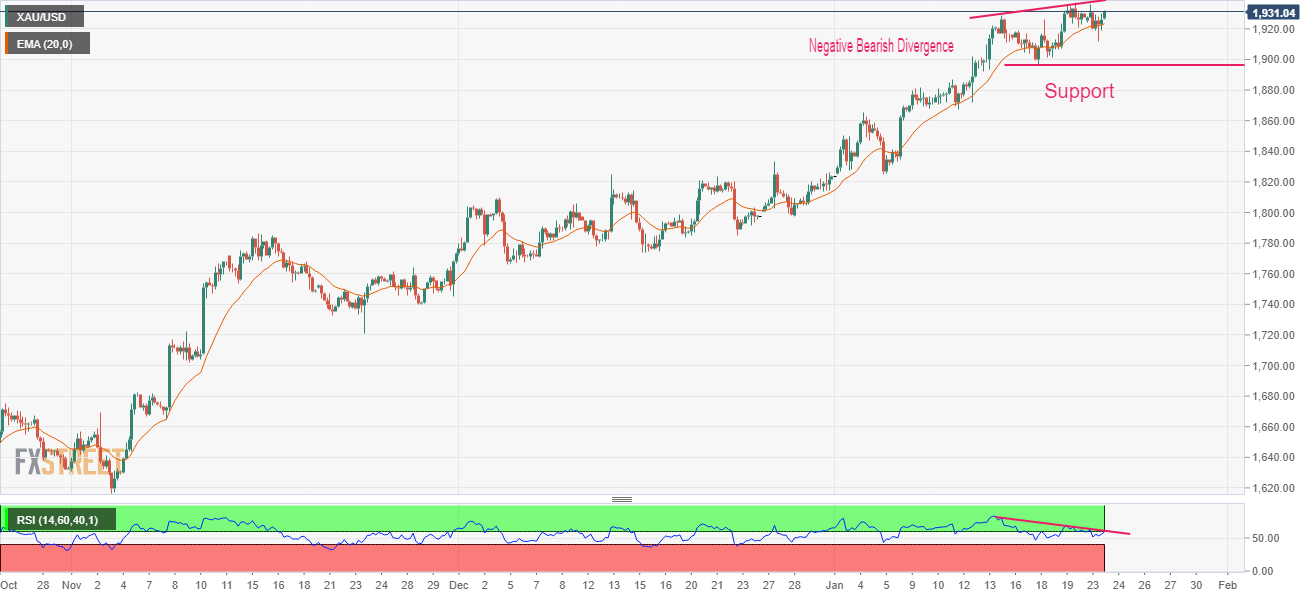Click the orange color marker beside EMA
This screenshot has width=1315, height=598.
pyautogui.click(x=8, y=43)
